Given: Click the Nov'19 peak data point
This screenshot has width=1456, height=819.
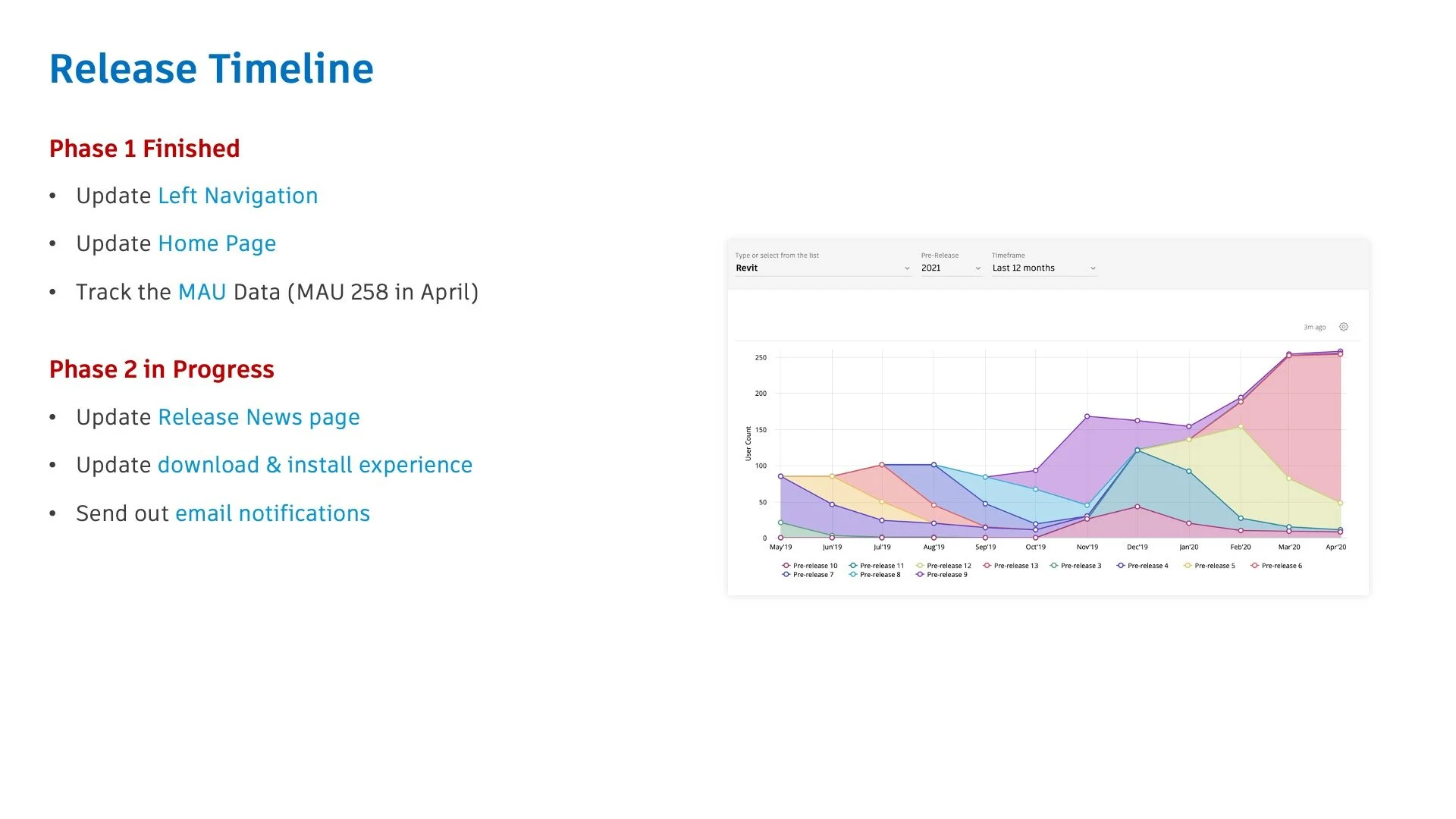Looking at the screenshot, I should 1087,416.
